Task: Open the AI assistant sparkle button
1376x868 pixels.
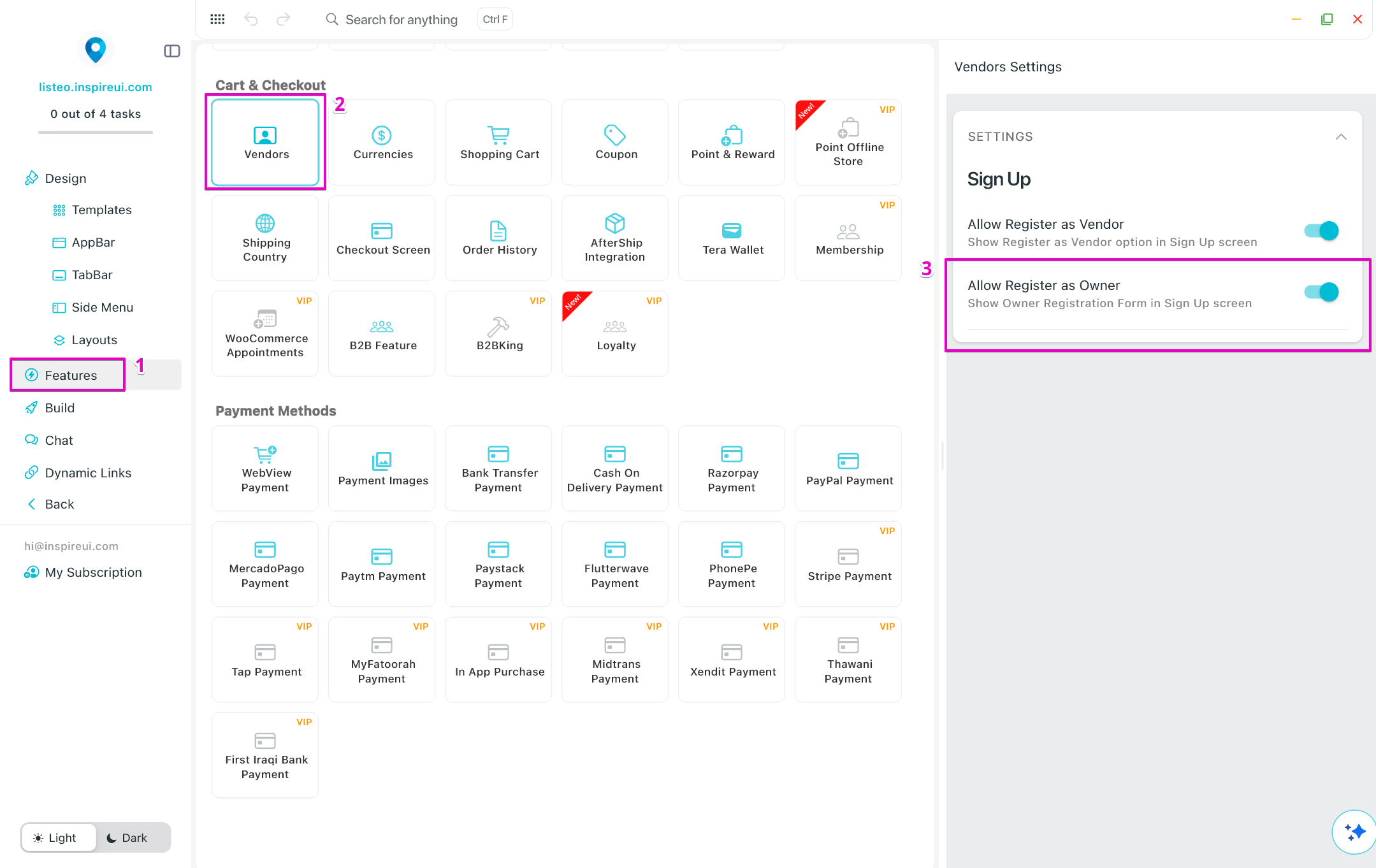Action: click(1354, 831)
